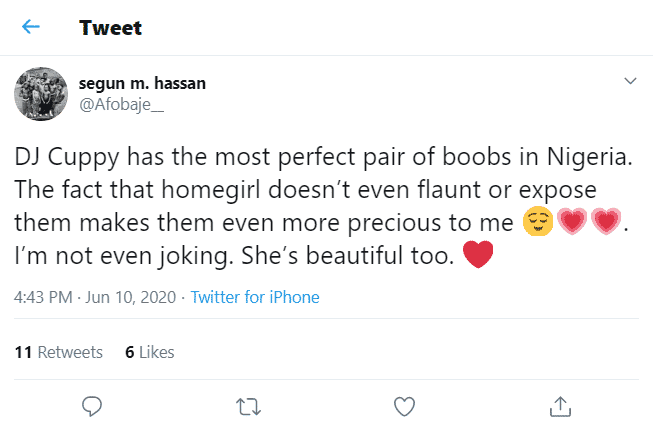This screenshot has height=427, width=653.
Task: Click the display name segun m. hassan
Action: tap(141, 84)
